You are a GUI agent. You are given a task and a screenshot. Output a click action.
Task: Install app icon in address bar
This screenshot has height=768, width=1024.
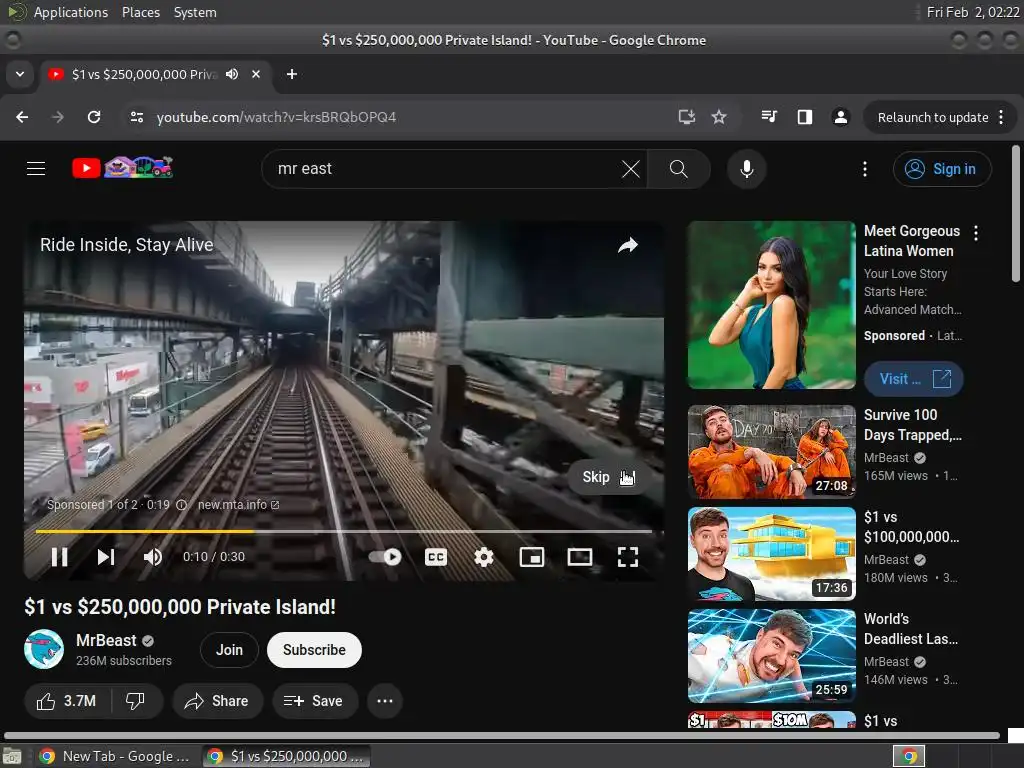[686, 117]
